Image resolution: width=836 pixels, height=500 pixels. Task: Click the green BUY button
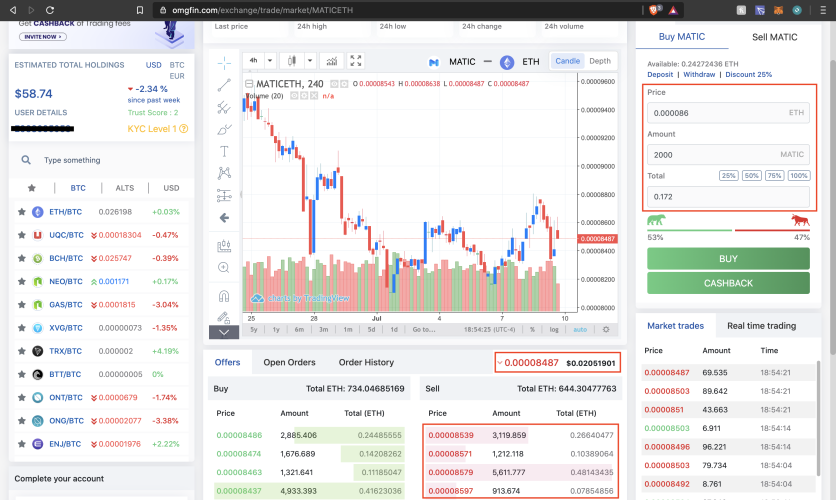point(728,259)
